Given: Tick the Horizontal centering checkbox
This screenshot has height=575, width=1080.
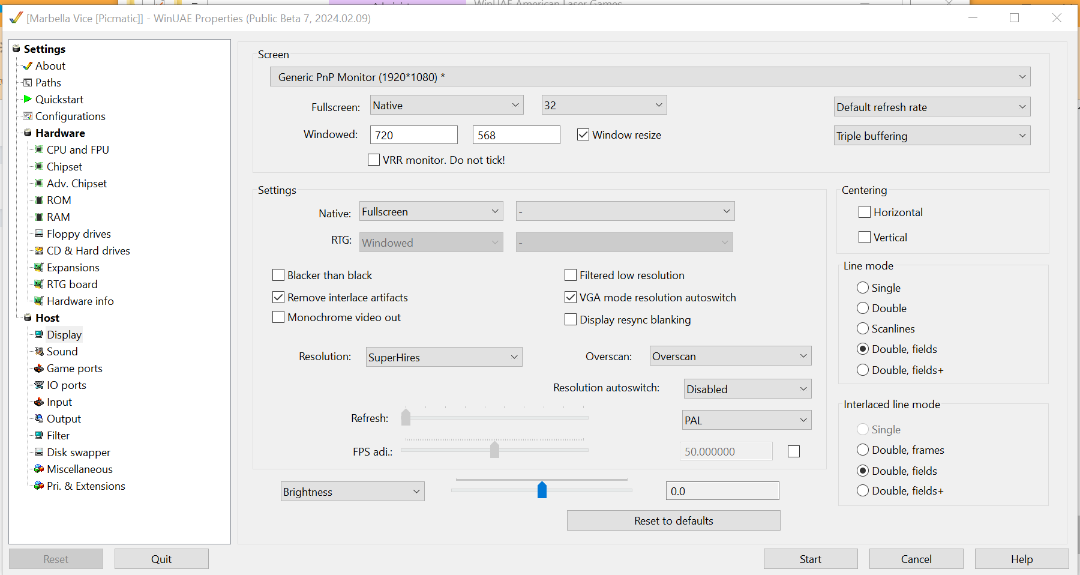Looking at the screenshot, I should click(x=865, y=212).
